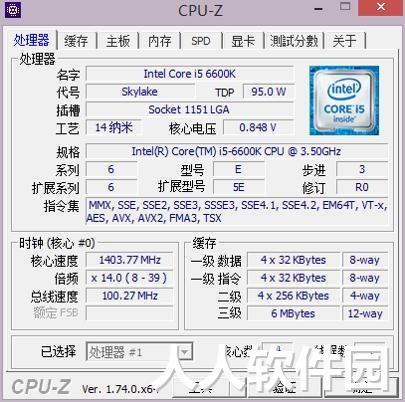This screenshot has width=405, height=402.
Task: Open the 測試分數 benchmark tab
Action: click(x=294, y=41)
